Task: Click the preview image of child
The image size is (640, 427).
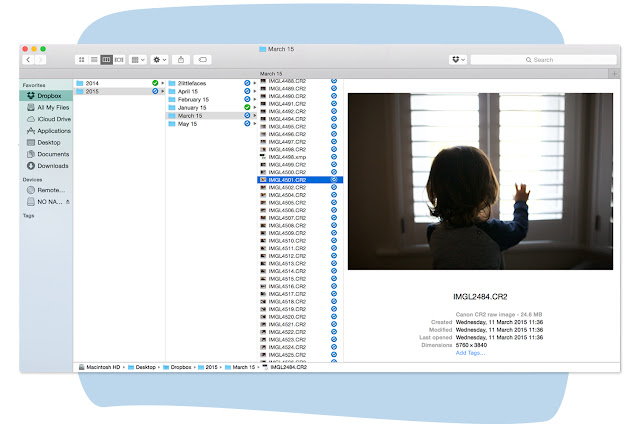Action: (480, 181)
